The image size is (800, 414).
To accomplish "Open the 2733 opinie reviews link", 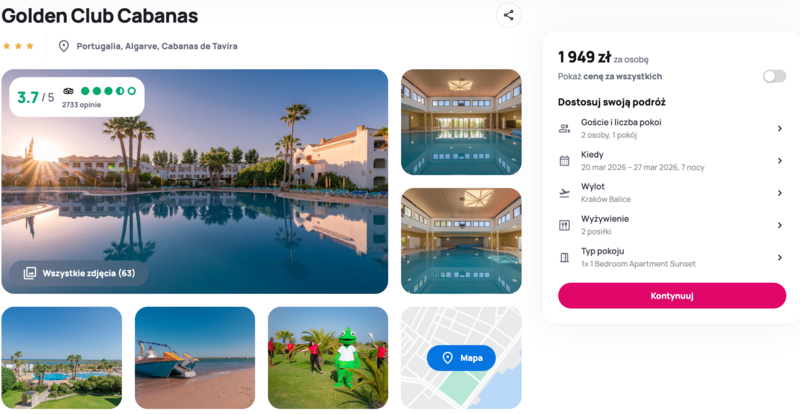I will click(x=82, y=105).
